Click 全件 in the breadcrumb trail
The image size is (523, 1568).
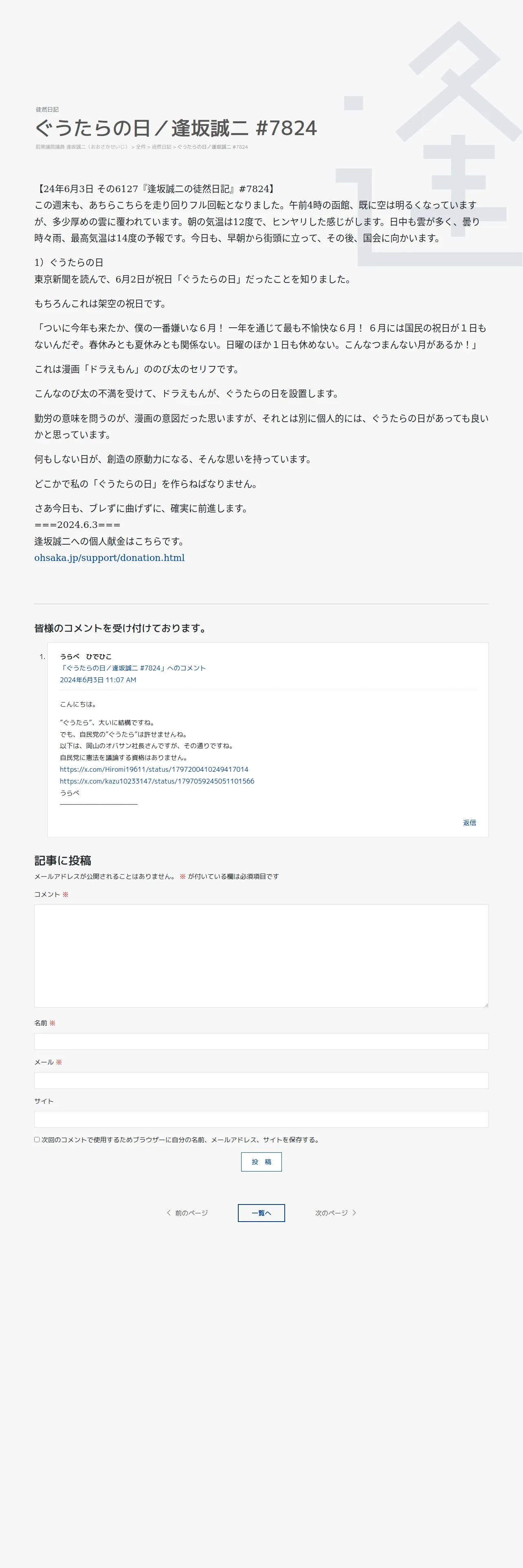coord(141,147)
